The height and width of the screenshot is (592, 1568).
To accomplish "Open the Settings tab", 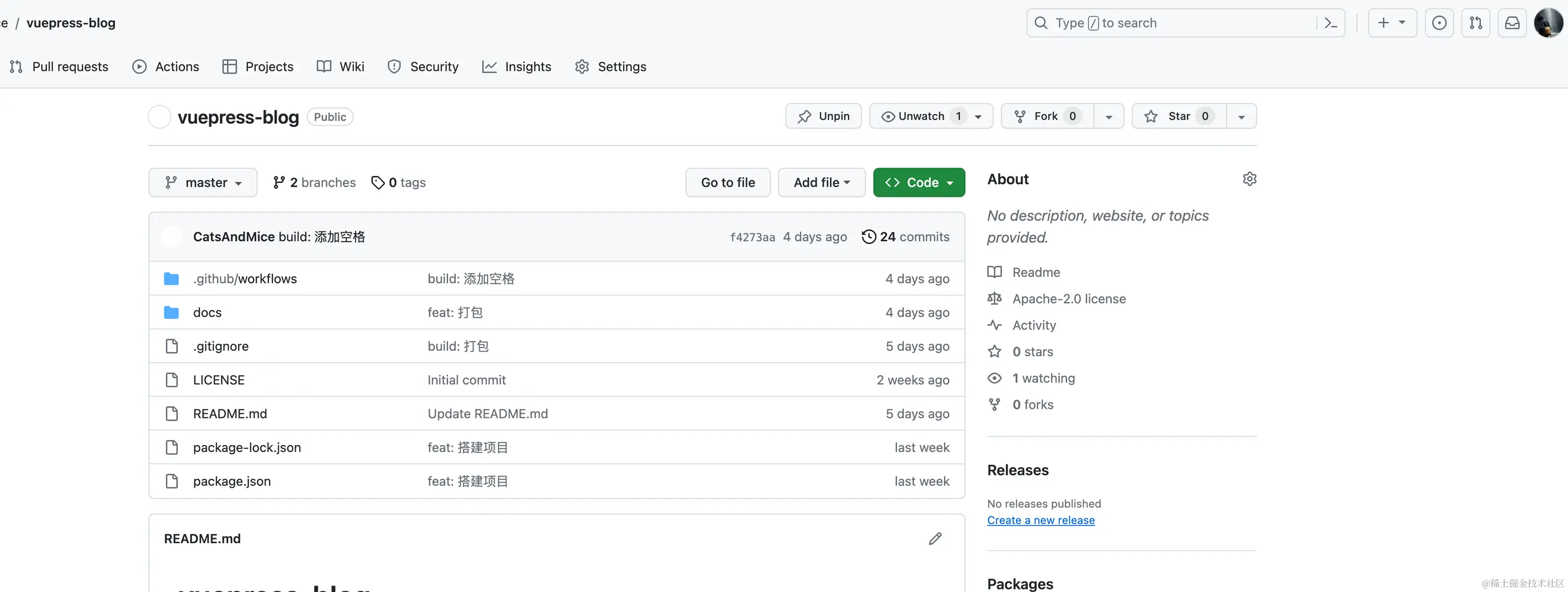I will point(610,67).
